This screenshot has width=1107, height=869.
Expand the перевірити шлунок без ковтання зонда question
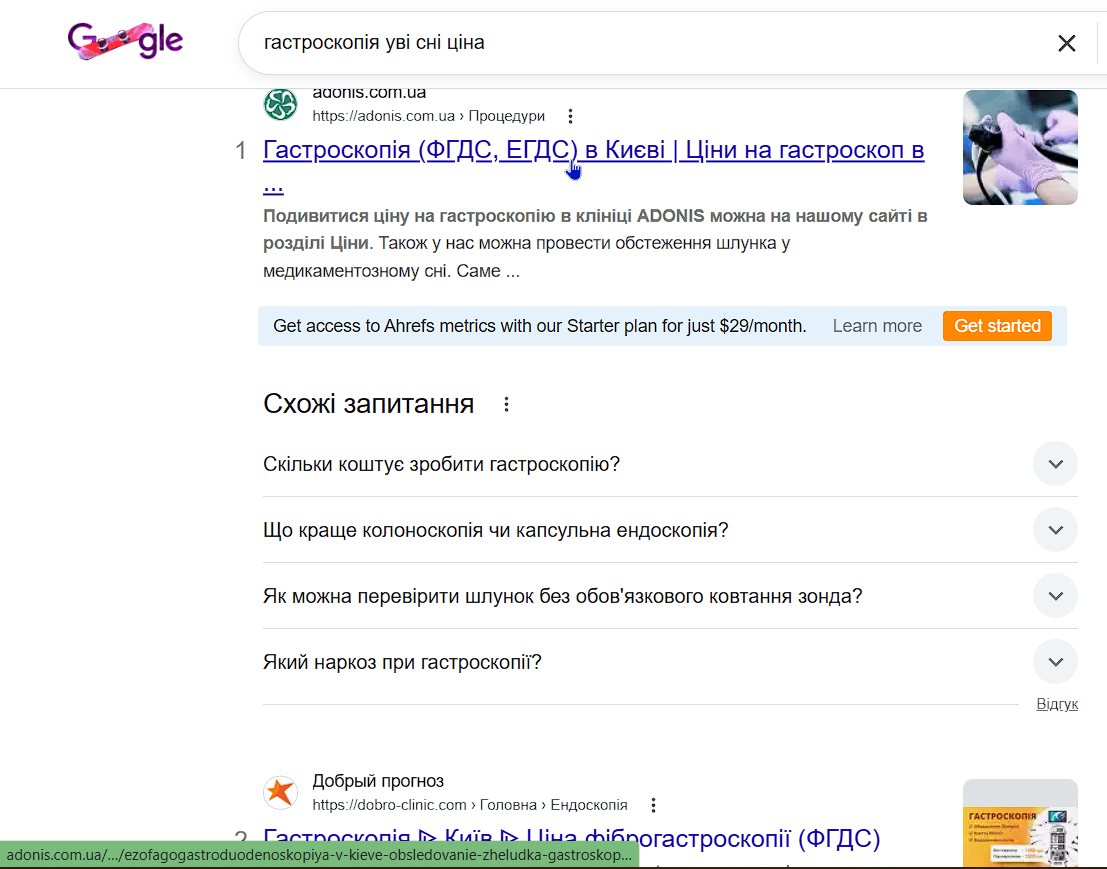coord(1055,596)
